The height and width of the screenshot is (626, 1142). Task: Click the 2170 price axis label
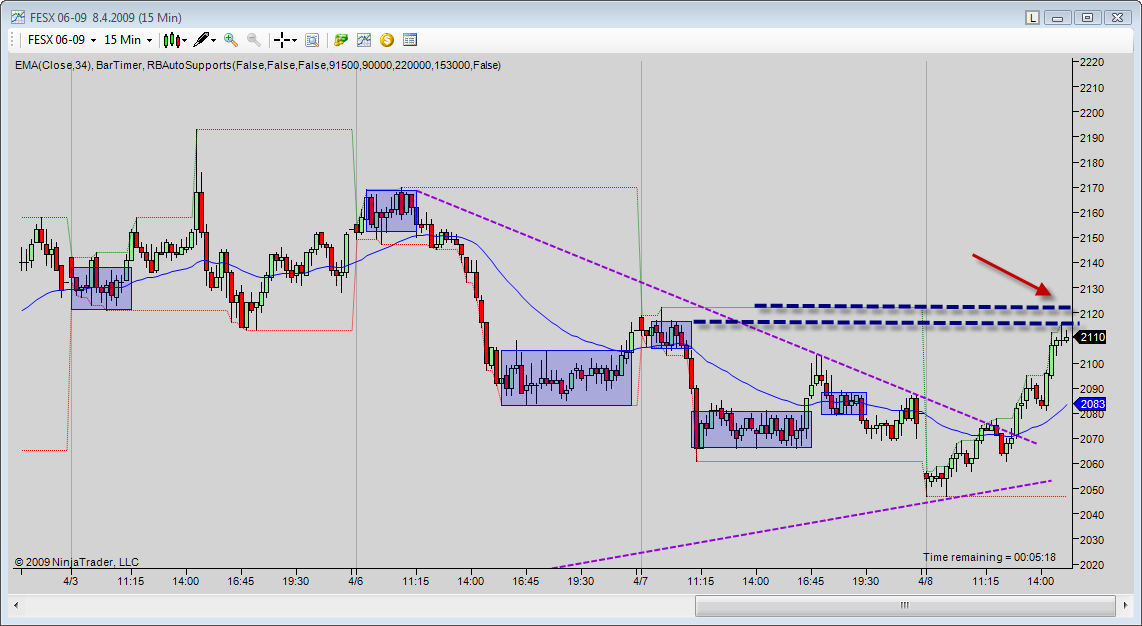coord(1092,188)
